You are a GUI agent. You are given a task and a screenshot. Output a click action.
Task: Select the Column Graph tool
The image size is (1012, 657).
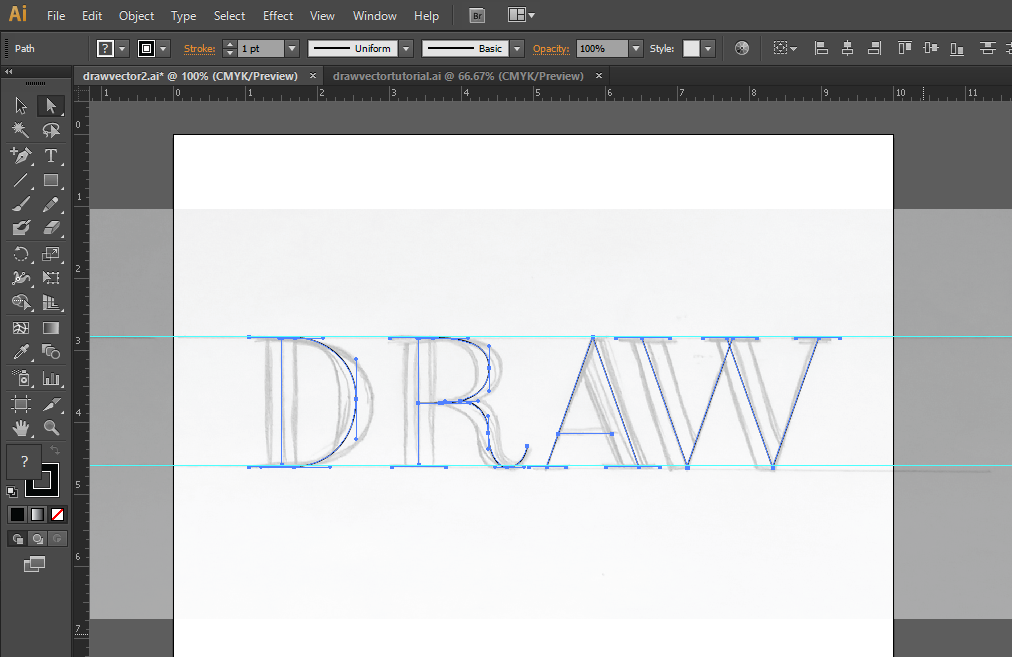pyautogui.click(x=50, y=378)
